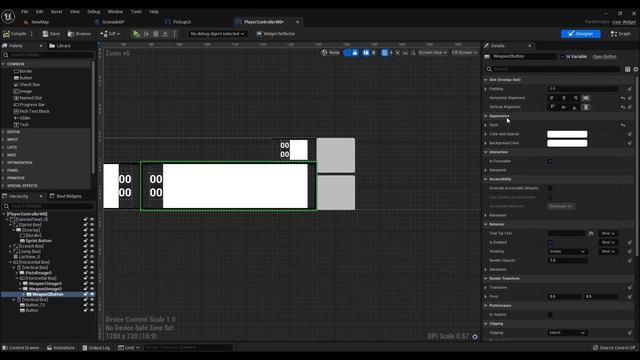Screen dimensions: 640x360
Task: Switch to Graph mode
Action: (621, 34)
